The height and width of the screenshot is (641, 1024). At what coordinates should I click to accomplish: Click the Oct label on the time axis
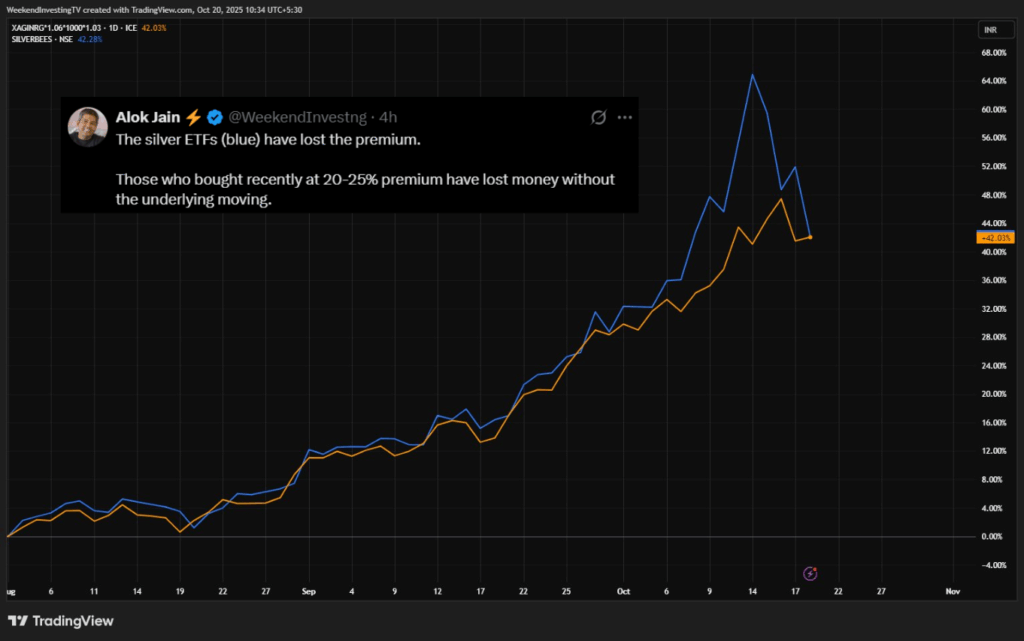(x=624, y=591)
